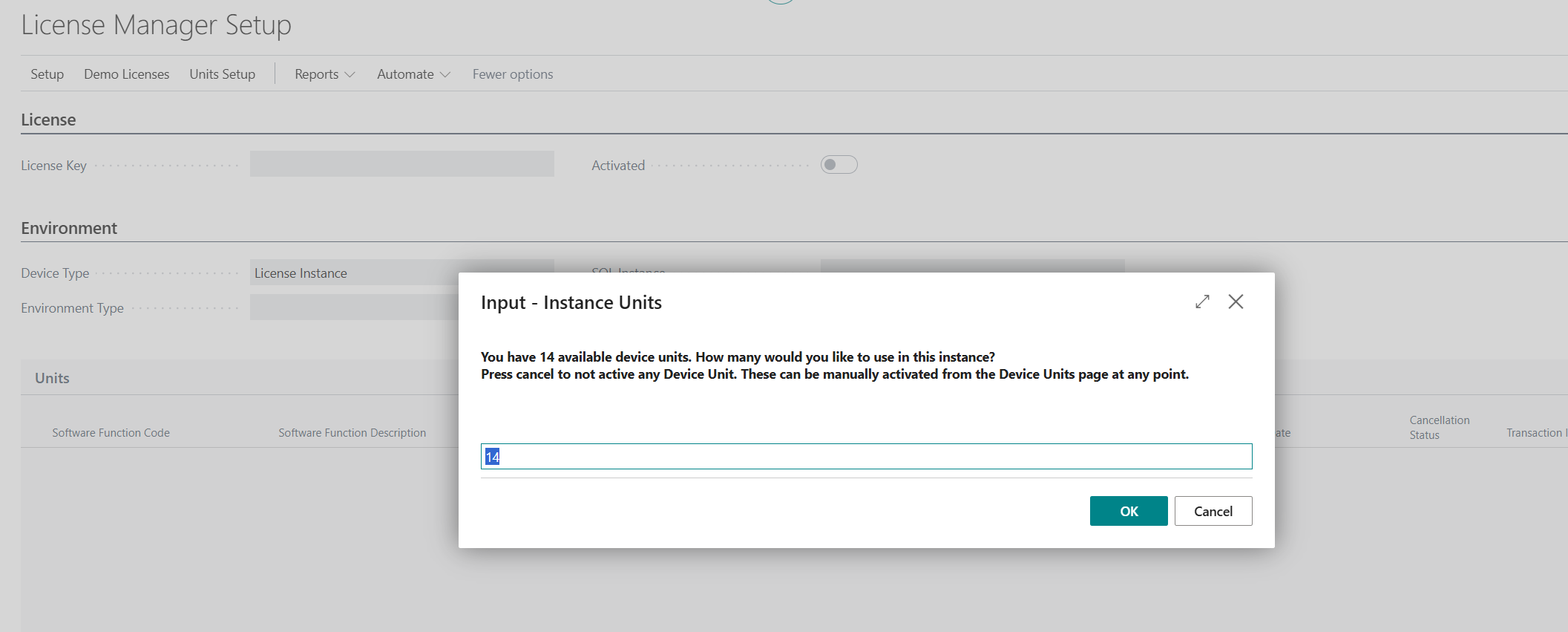Collapse the Environment section heading

click(x=69, y=228)
